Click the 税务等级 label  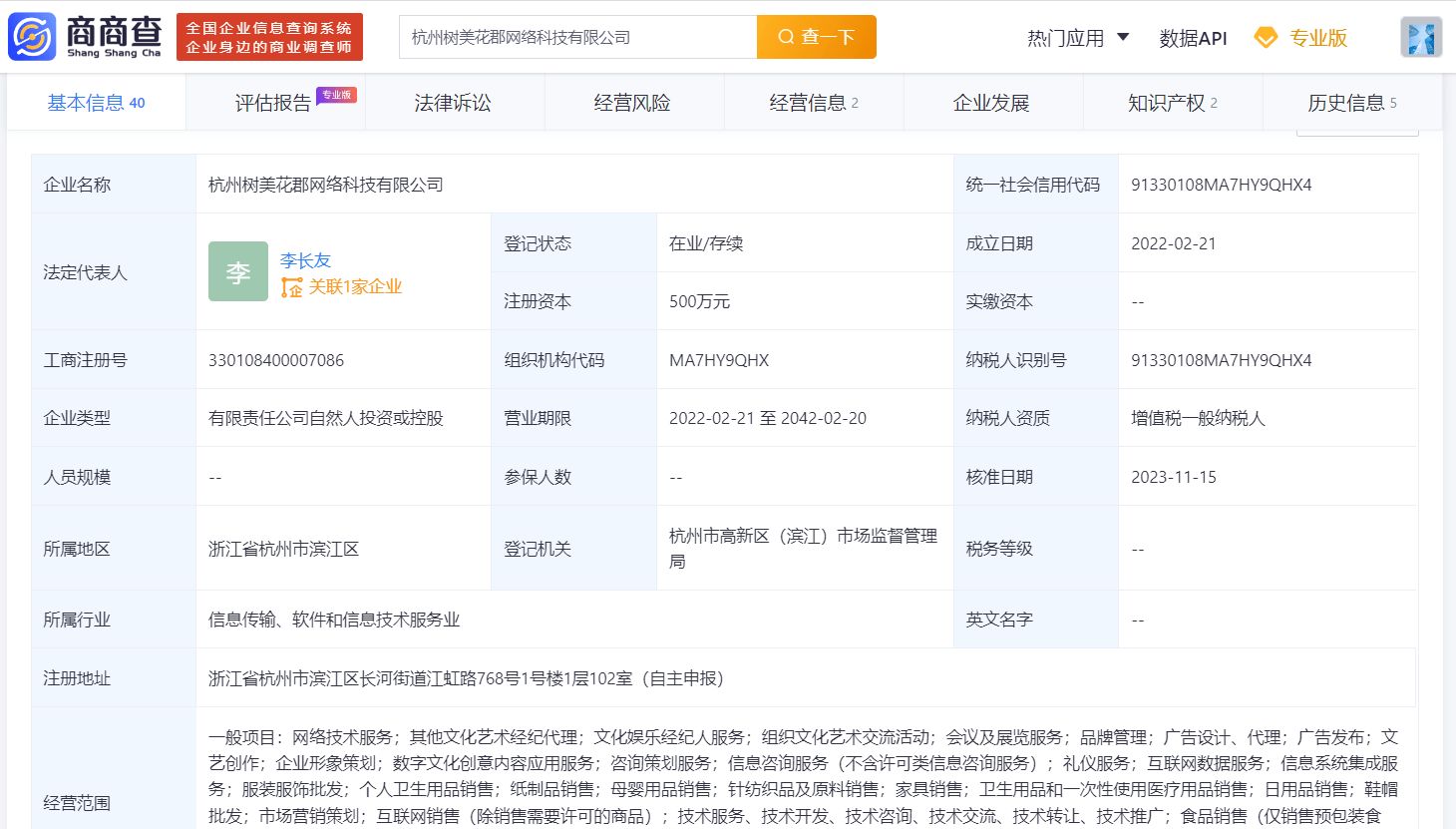click(999, 549)
